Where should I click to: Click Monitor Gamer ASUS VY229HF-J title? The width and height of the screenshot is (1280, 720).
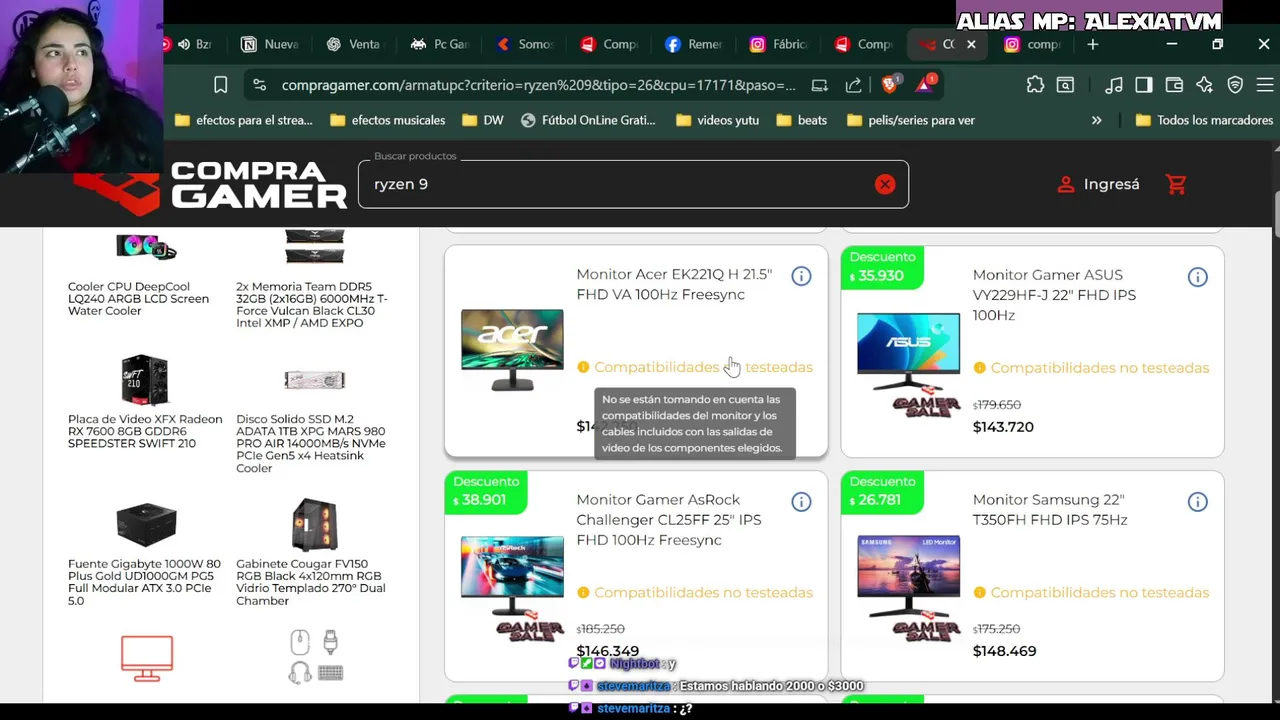click(1054, 295)
